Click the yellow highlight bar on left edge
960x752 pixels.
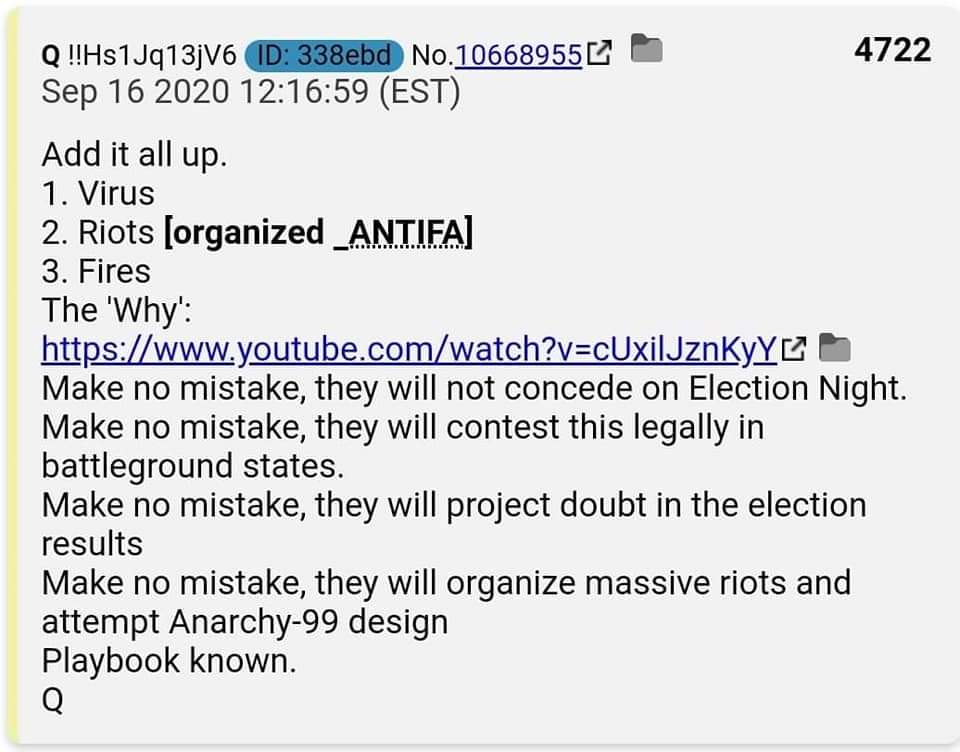12,376
